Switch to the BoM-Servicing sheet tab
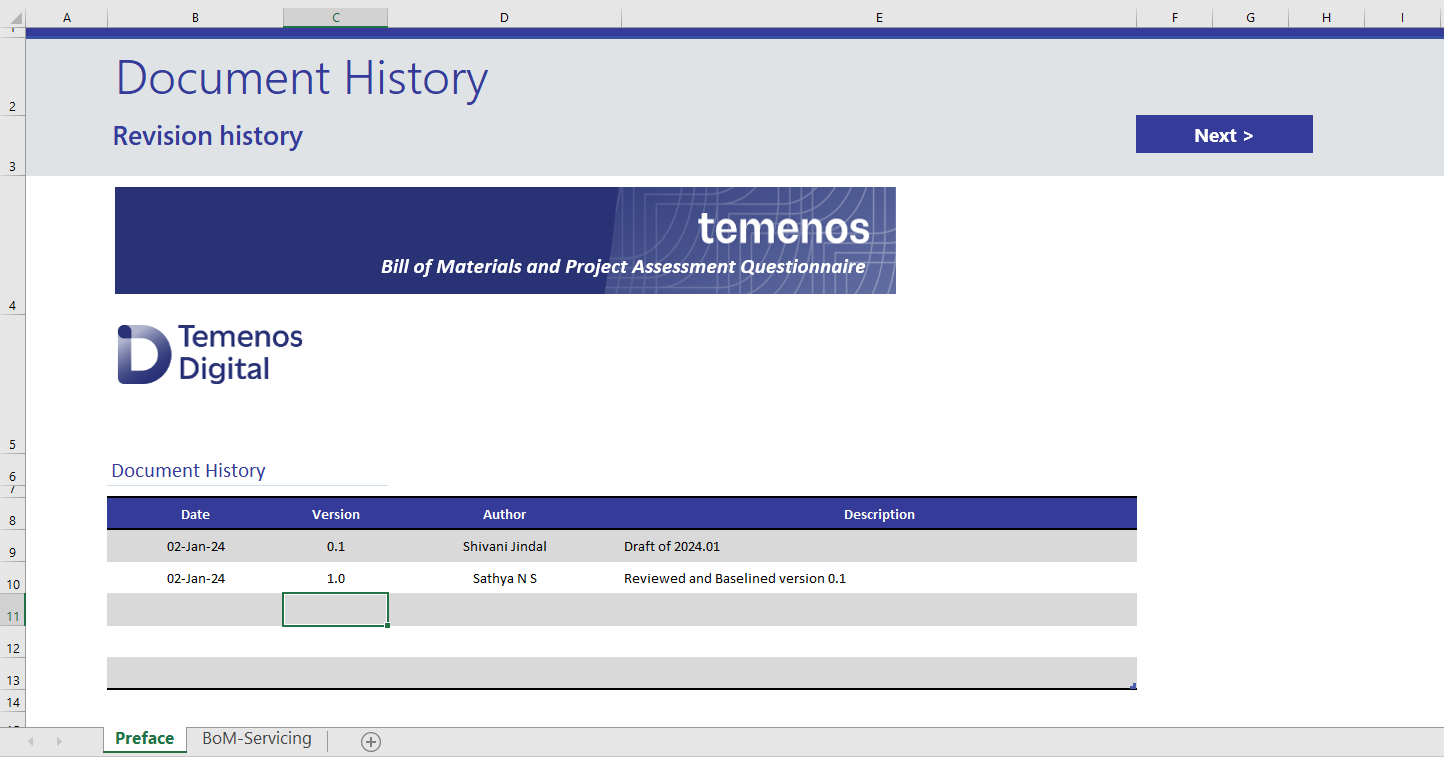 tap(257, 739)
